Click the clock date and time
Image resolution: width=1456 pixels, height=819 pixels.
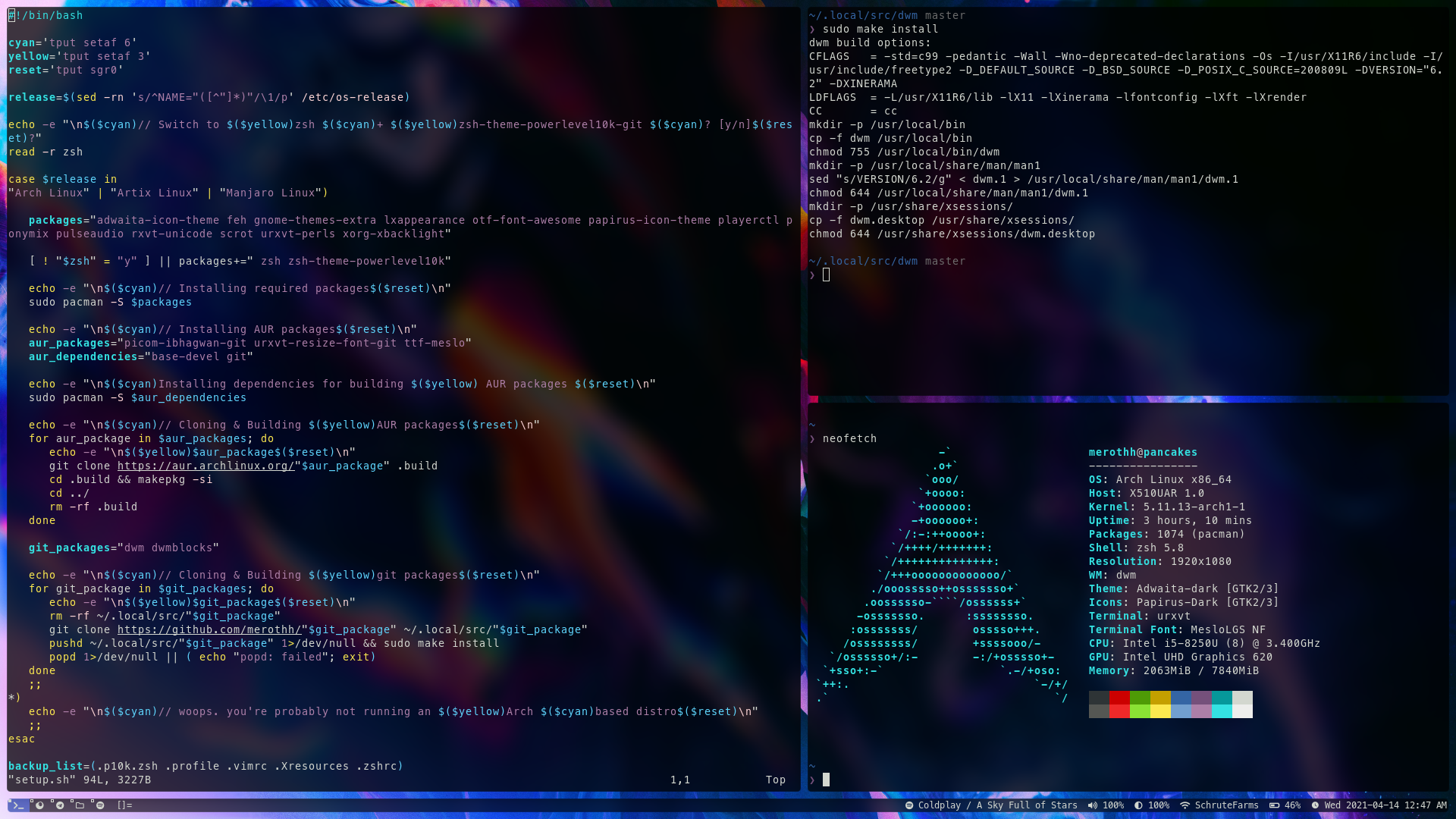pyautogui.click(x=1385, y=805)
